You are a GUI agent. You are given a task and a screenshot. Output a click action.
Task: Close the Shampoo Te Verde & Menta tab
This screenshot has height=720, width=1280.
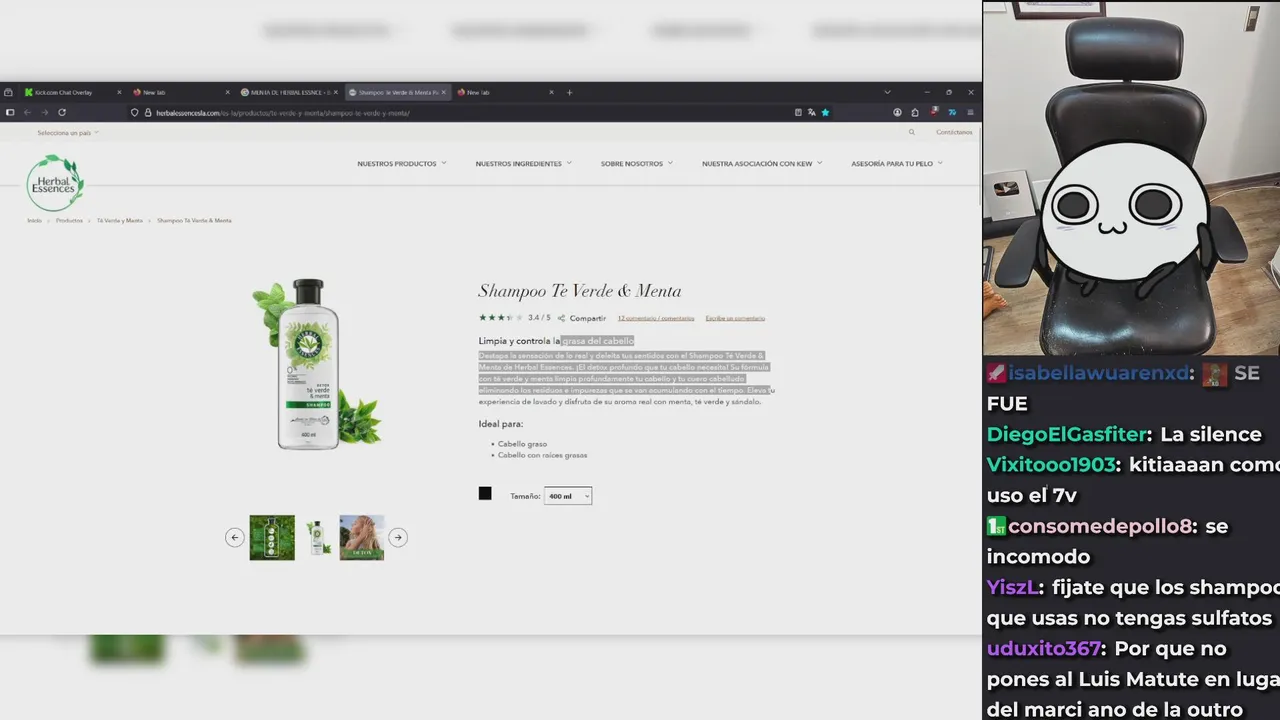(444, 92)
